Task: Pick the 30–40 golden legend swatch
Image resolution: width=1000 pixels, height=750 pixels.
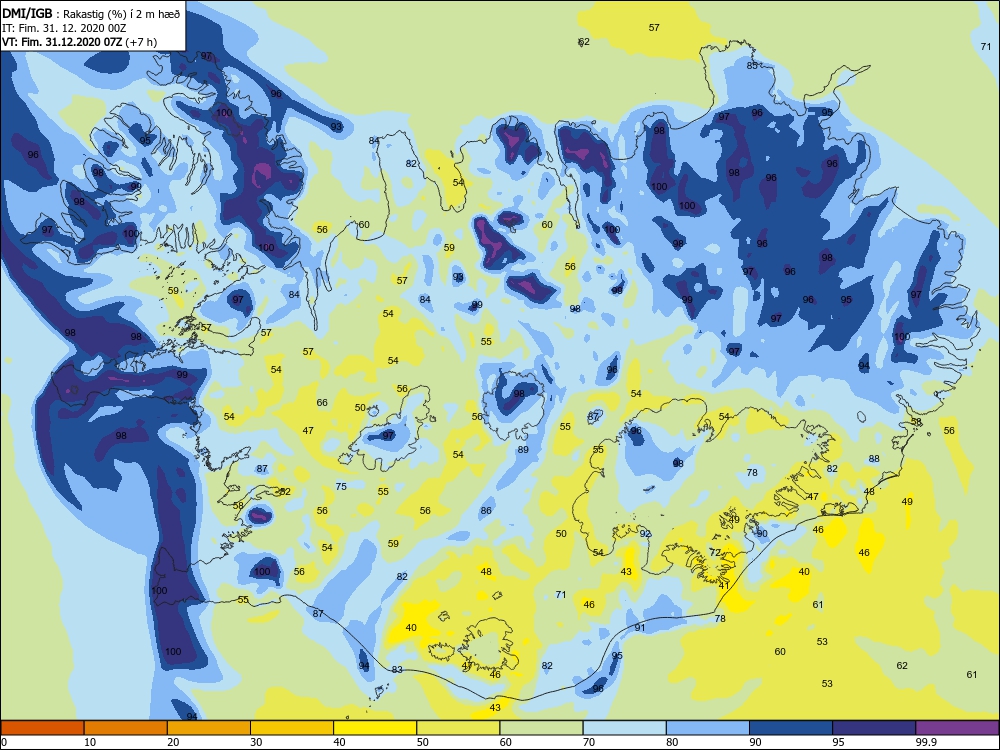Action: pyautogui.click(x=292, y=728)
